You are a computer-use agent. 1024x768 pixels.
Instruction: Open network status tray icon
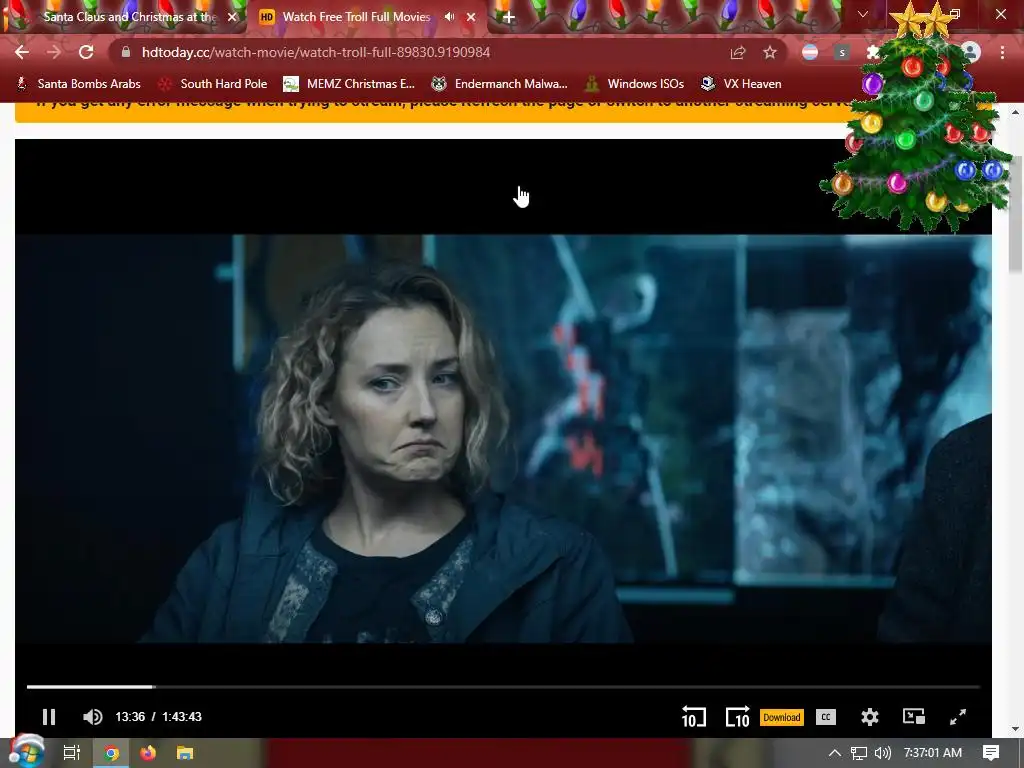[859, 753]
